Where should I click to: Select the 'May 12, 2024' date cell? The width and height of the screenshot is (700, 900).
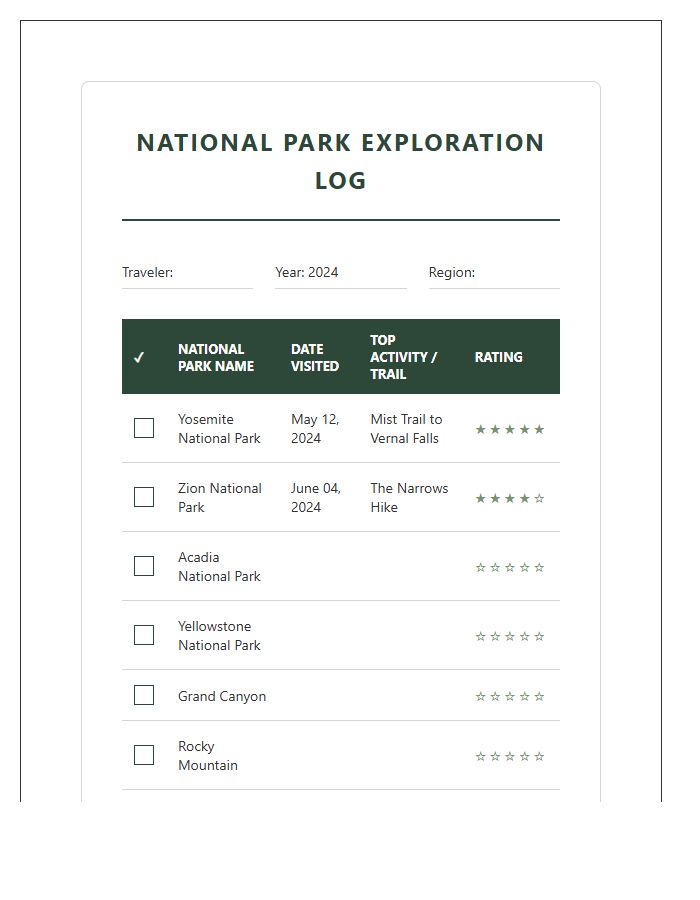pos(315,429)
